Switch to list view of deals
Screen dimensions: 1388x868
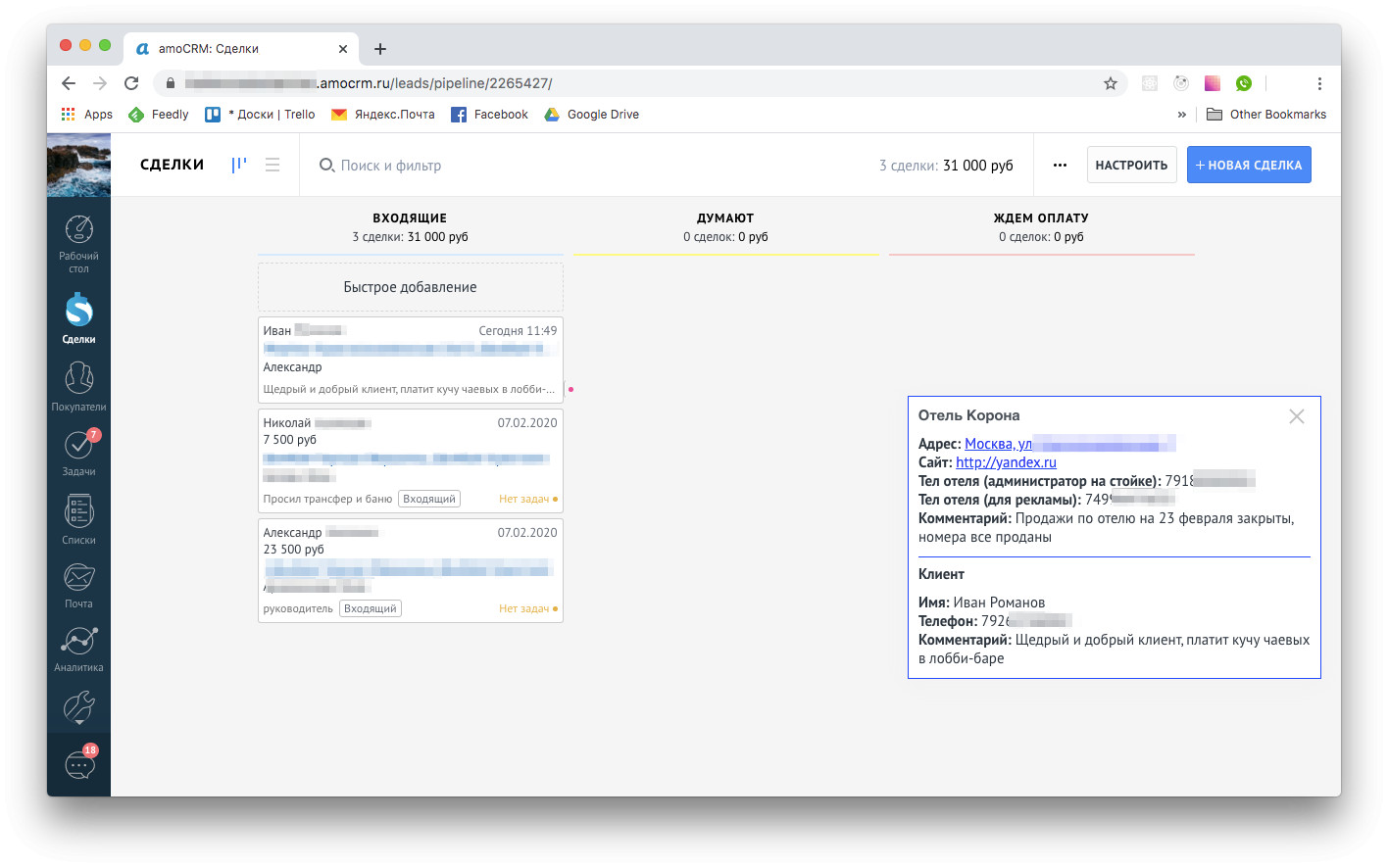273,165
